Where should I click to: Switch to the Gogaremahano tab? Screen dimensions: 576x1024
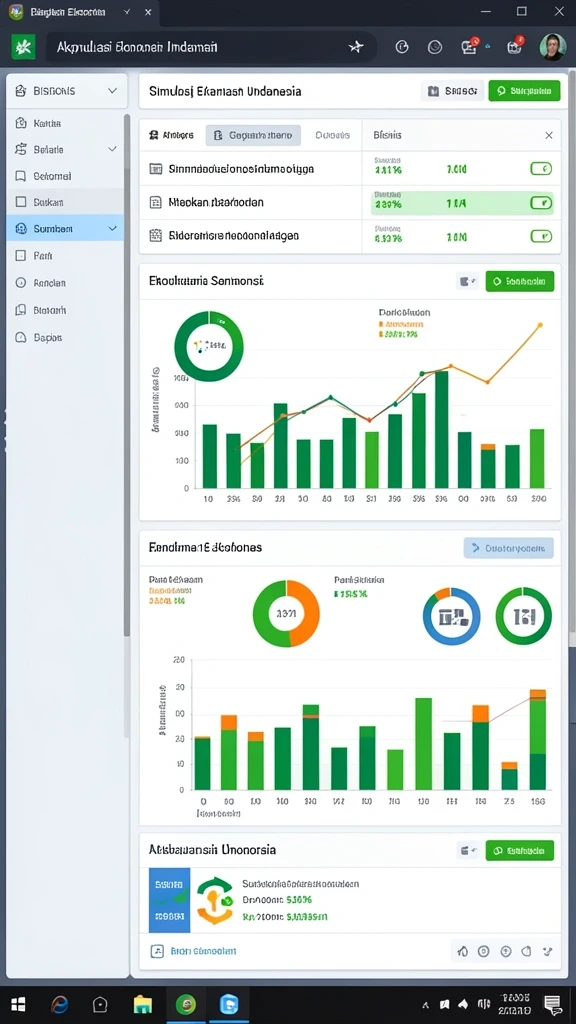pyautogui.click(x=253, y=135)
